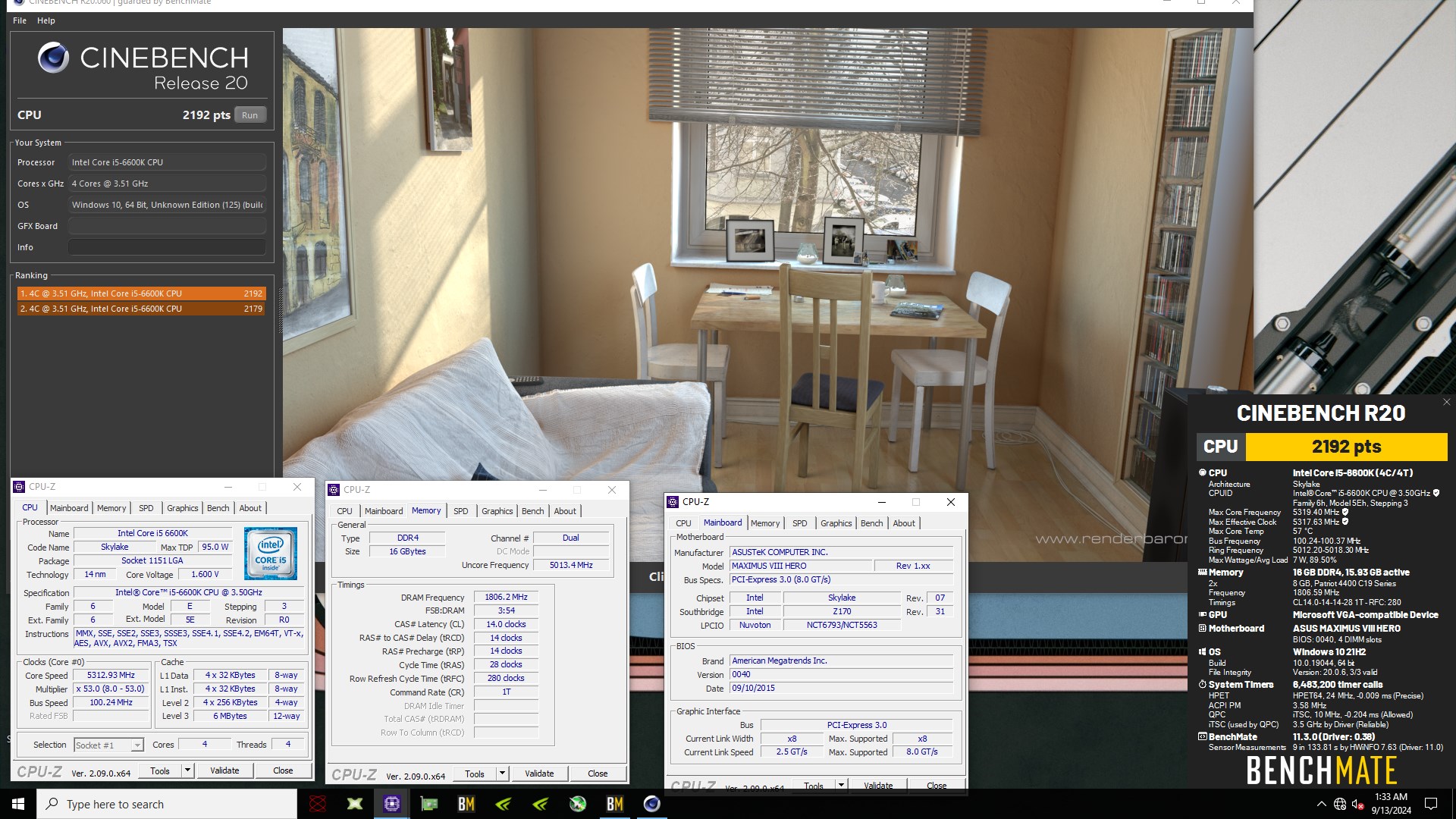Click the window icon of the CPU tab CPU-Z window
1456x819 pixels.
(x=20, y=487)
